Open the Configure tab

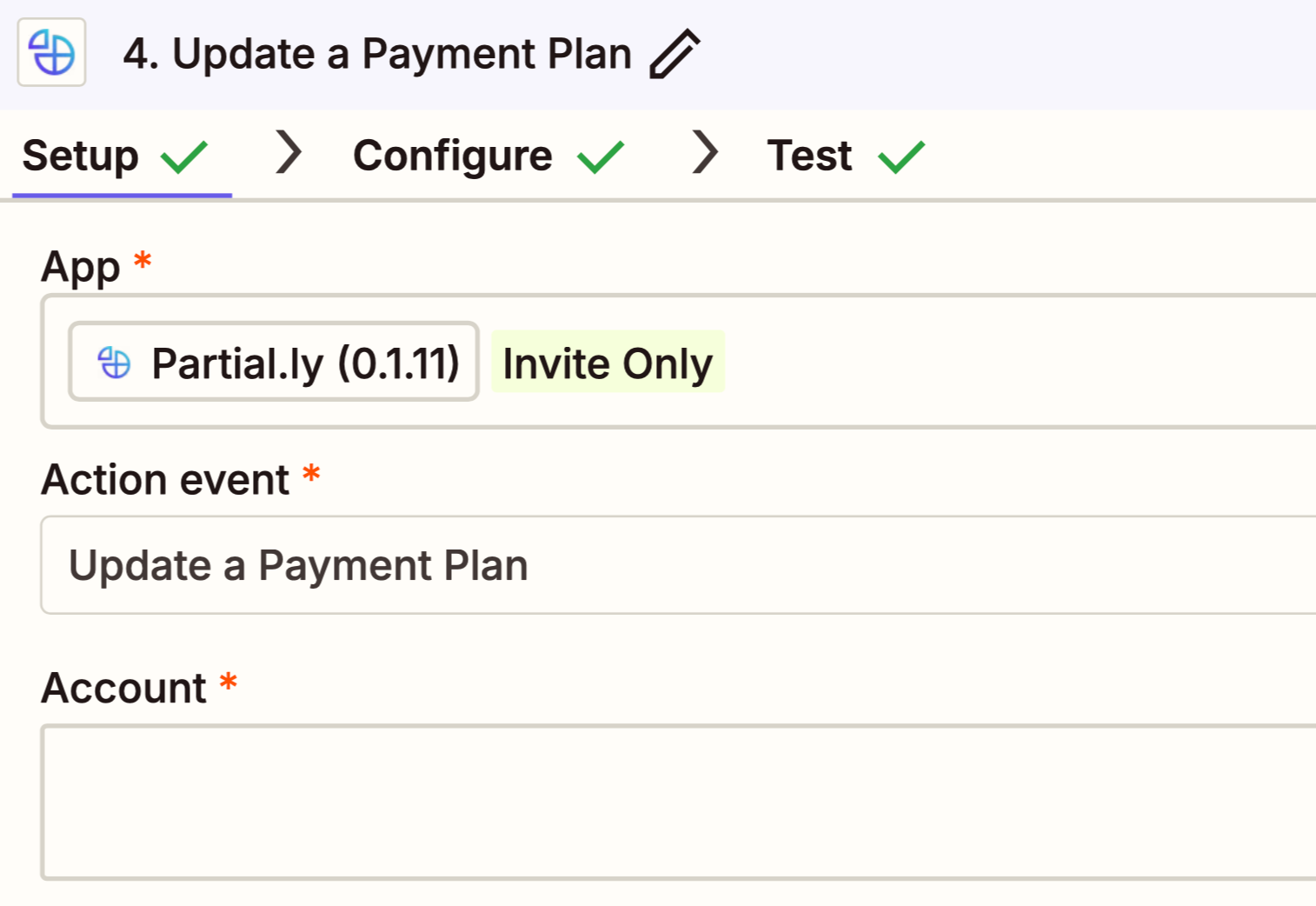[x=452, y=157]
